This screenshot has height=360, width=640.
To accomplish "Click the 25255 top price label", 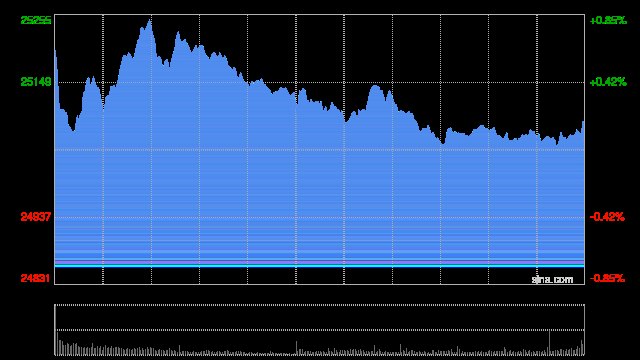I will 36,20.
